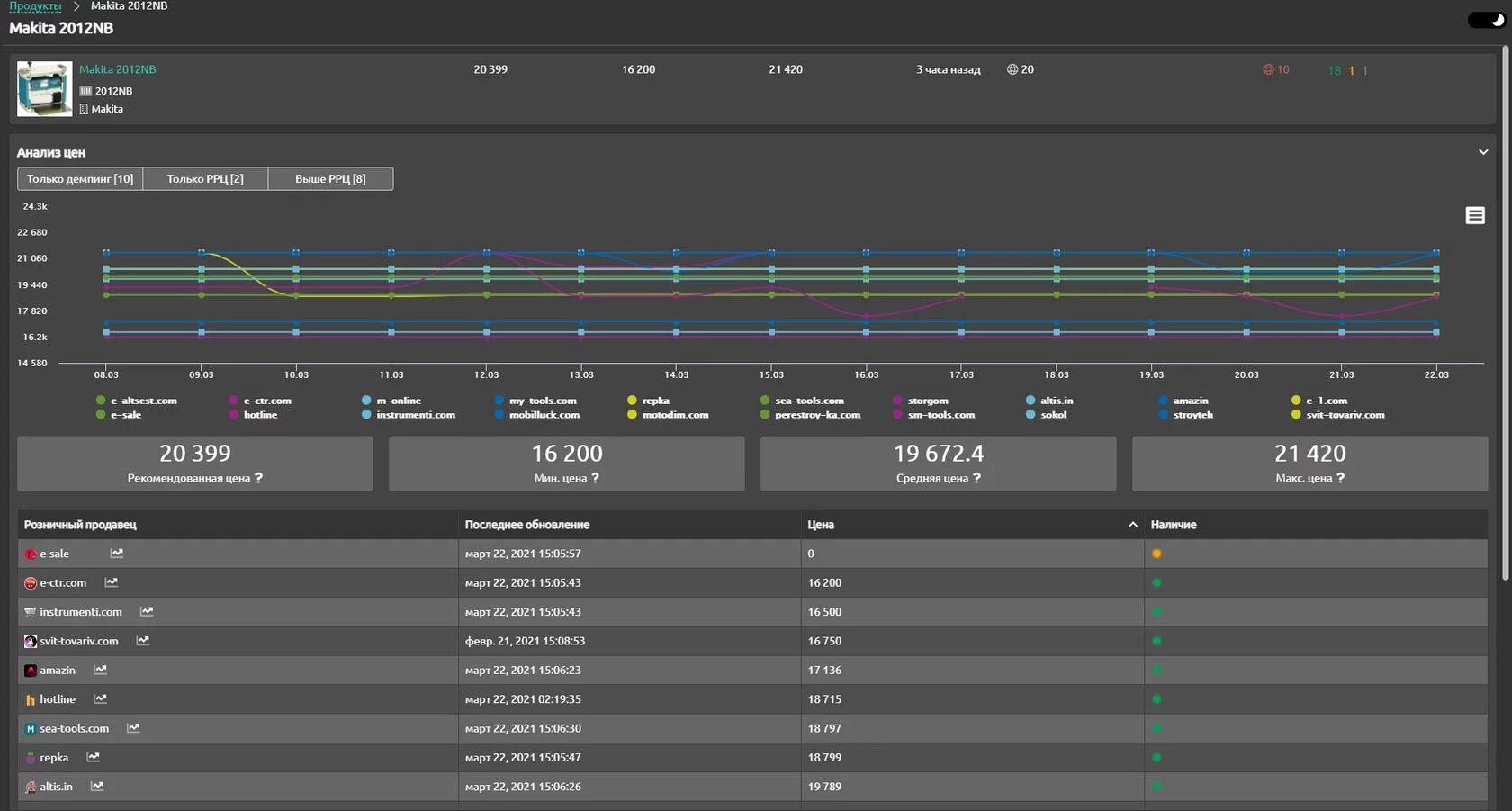Toggle motodim.com series in legend

tap(668, 415)
